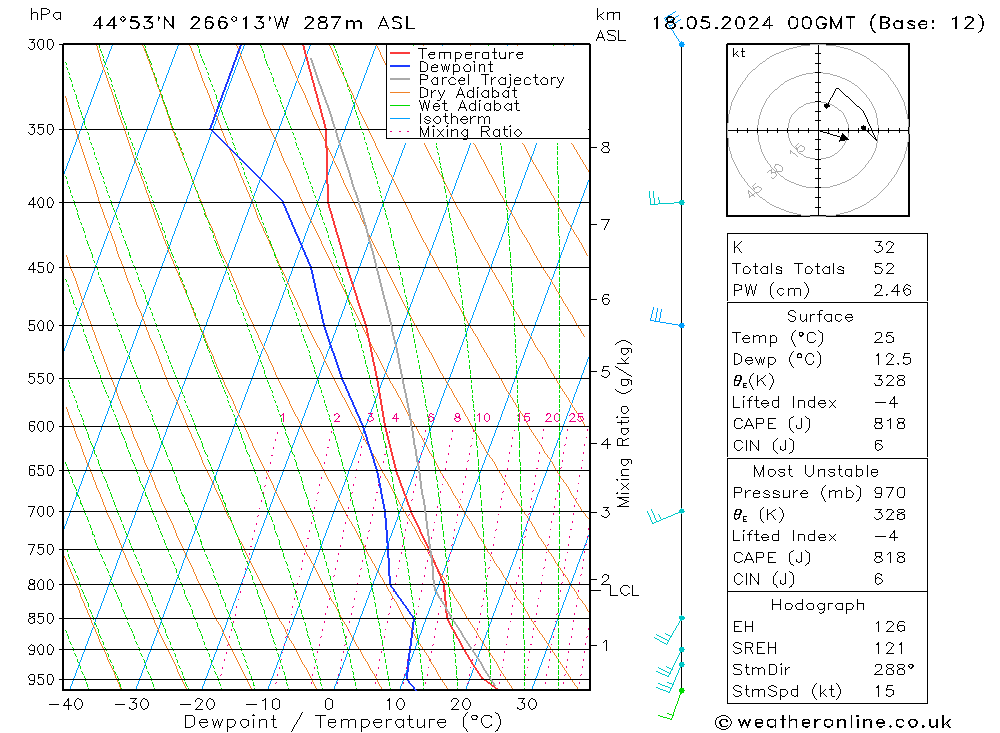Viewport: 1000px width, 733px height.
Task: Click the kt label in hodograph
Action: tap(739, 53)
